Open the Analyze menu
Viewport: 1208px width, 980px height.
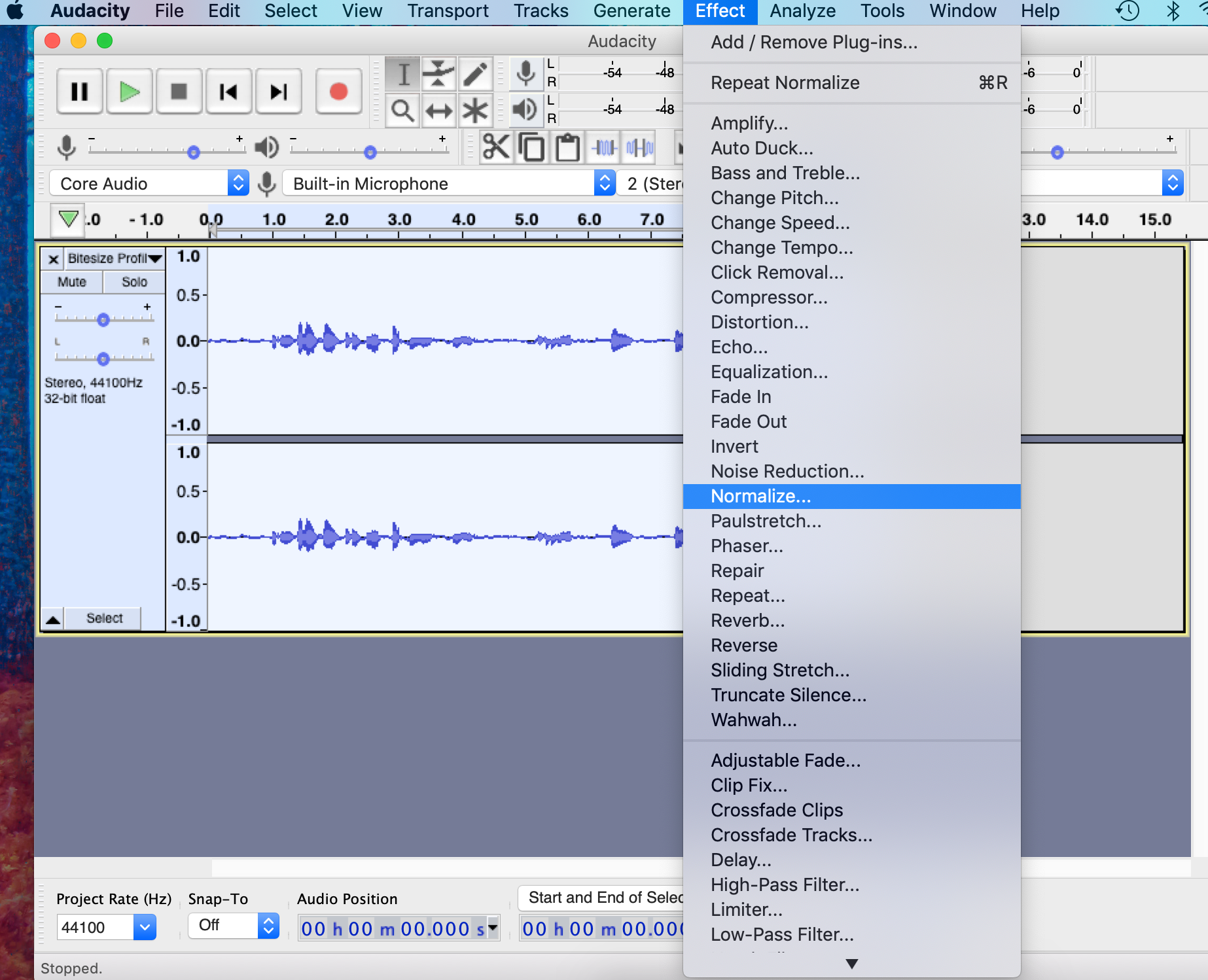pyautogui.click(x=802, y=11)
